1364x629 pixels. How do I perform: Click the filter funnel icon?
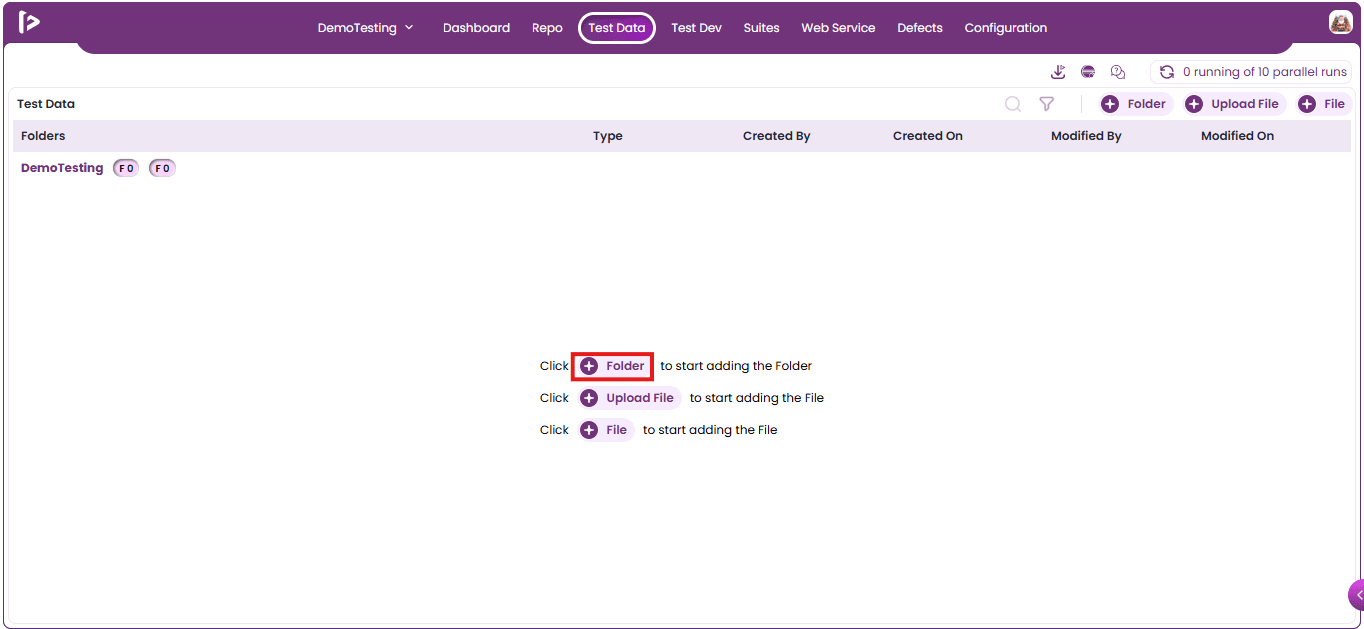click(x=1047, y=104)
